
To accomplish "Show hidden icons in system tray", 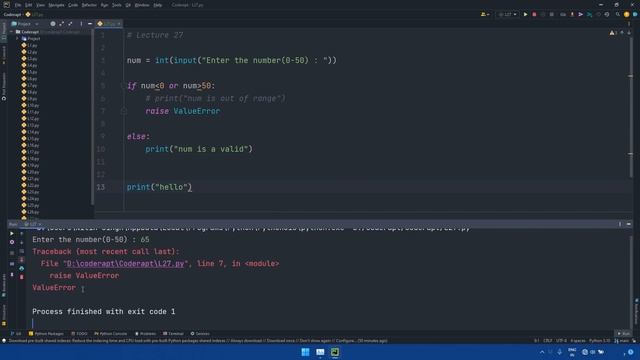I will click(x=542, y=352).
